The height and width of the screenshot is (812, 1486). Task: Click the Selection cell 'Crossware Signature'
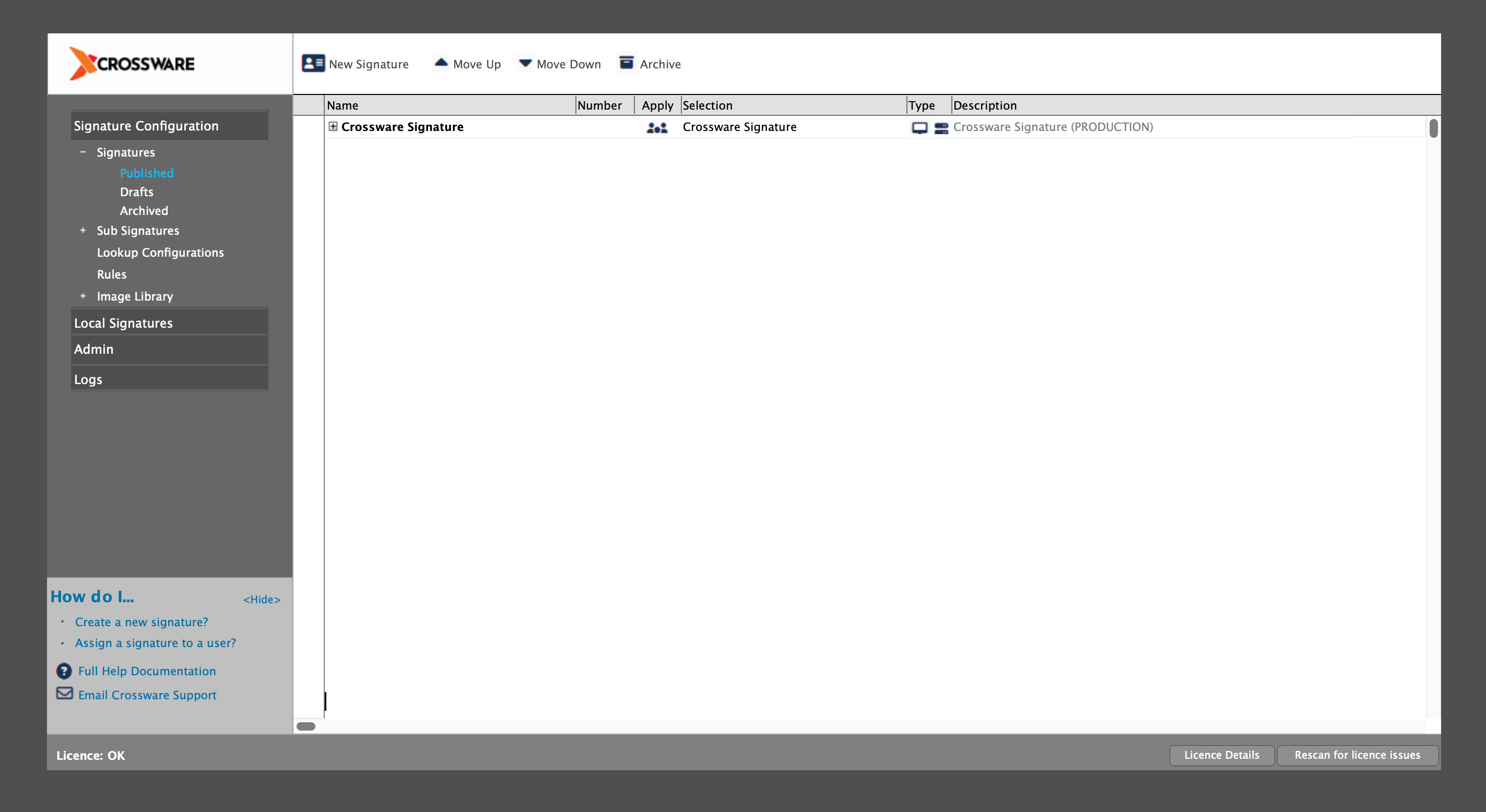pos(739,127)
